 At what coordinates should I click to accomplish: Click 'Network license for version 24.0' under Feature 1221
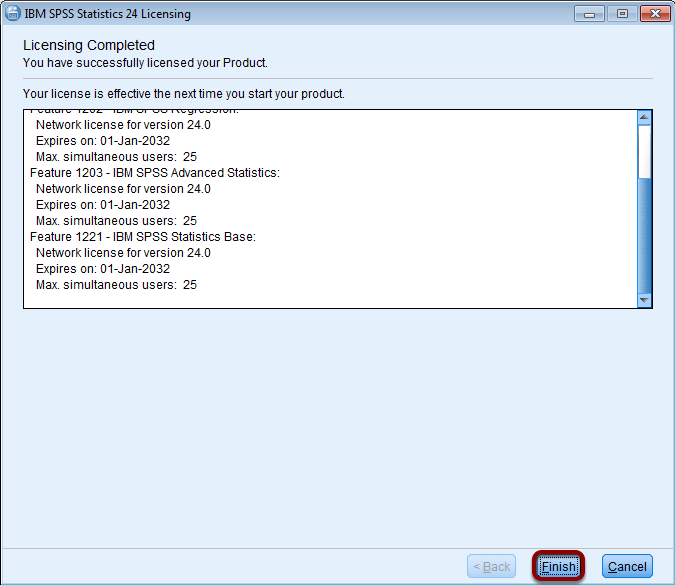click(123, 253)
